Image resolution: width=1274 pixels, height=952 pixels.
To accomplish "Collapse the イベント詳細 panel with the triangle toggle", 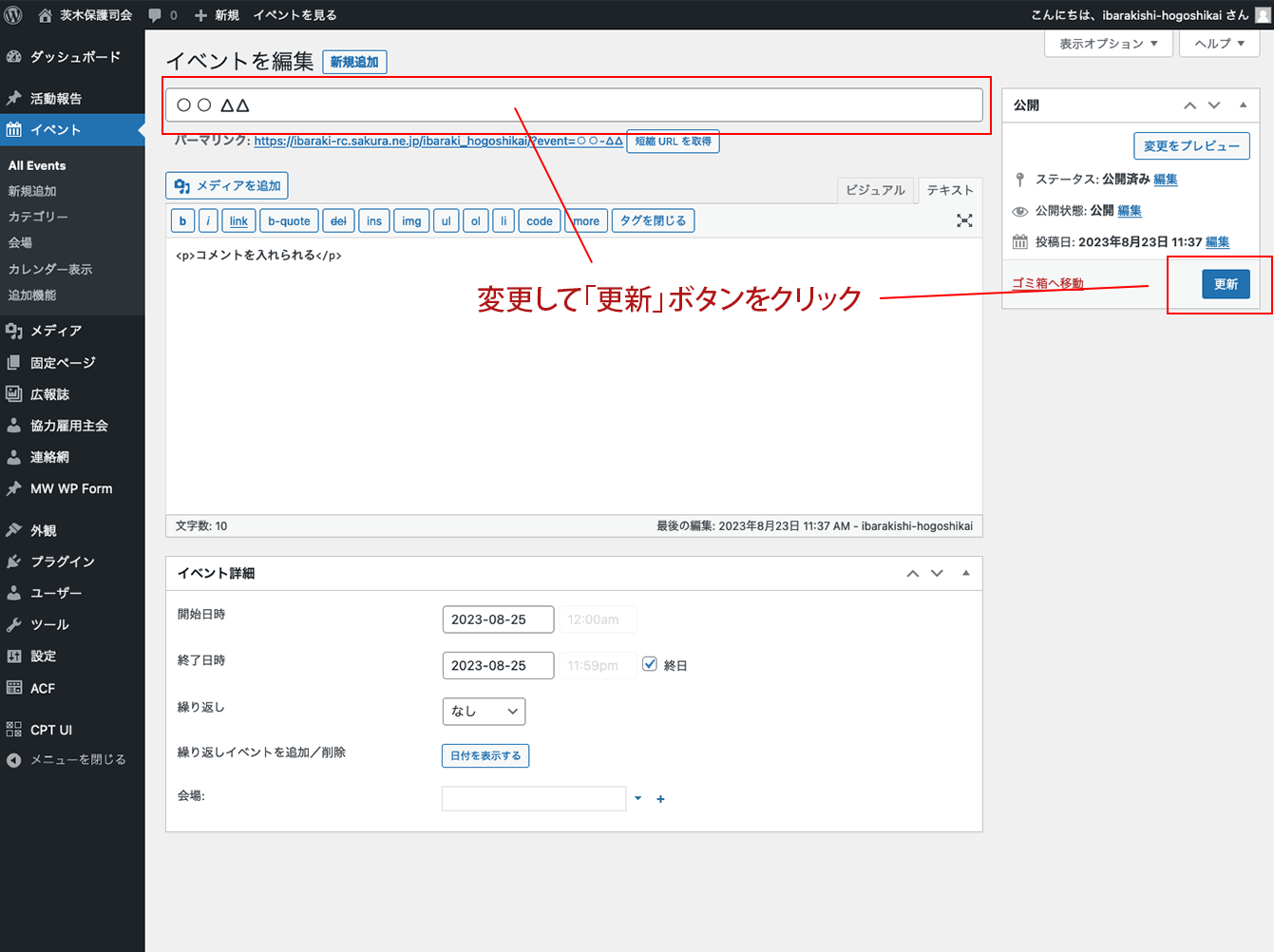I will [965, 573].
